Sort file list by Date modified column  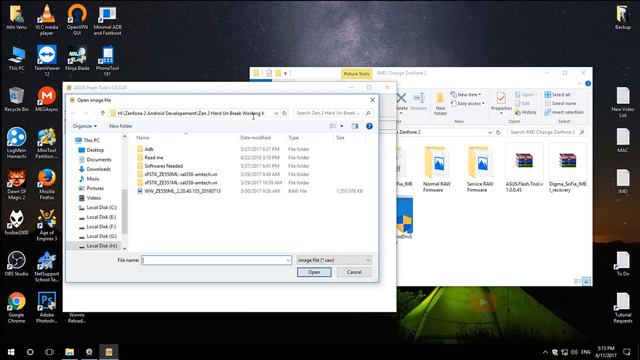pos(255,138)
